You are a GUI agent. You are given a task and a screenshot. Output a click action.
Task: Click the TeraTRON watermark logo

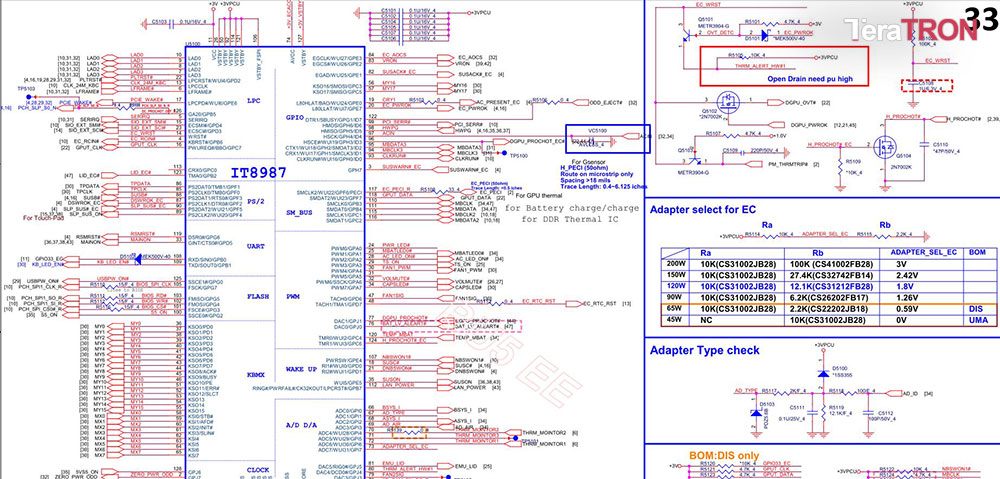pos(911,29)
